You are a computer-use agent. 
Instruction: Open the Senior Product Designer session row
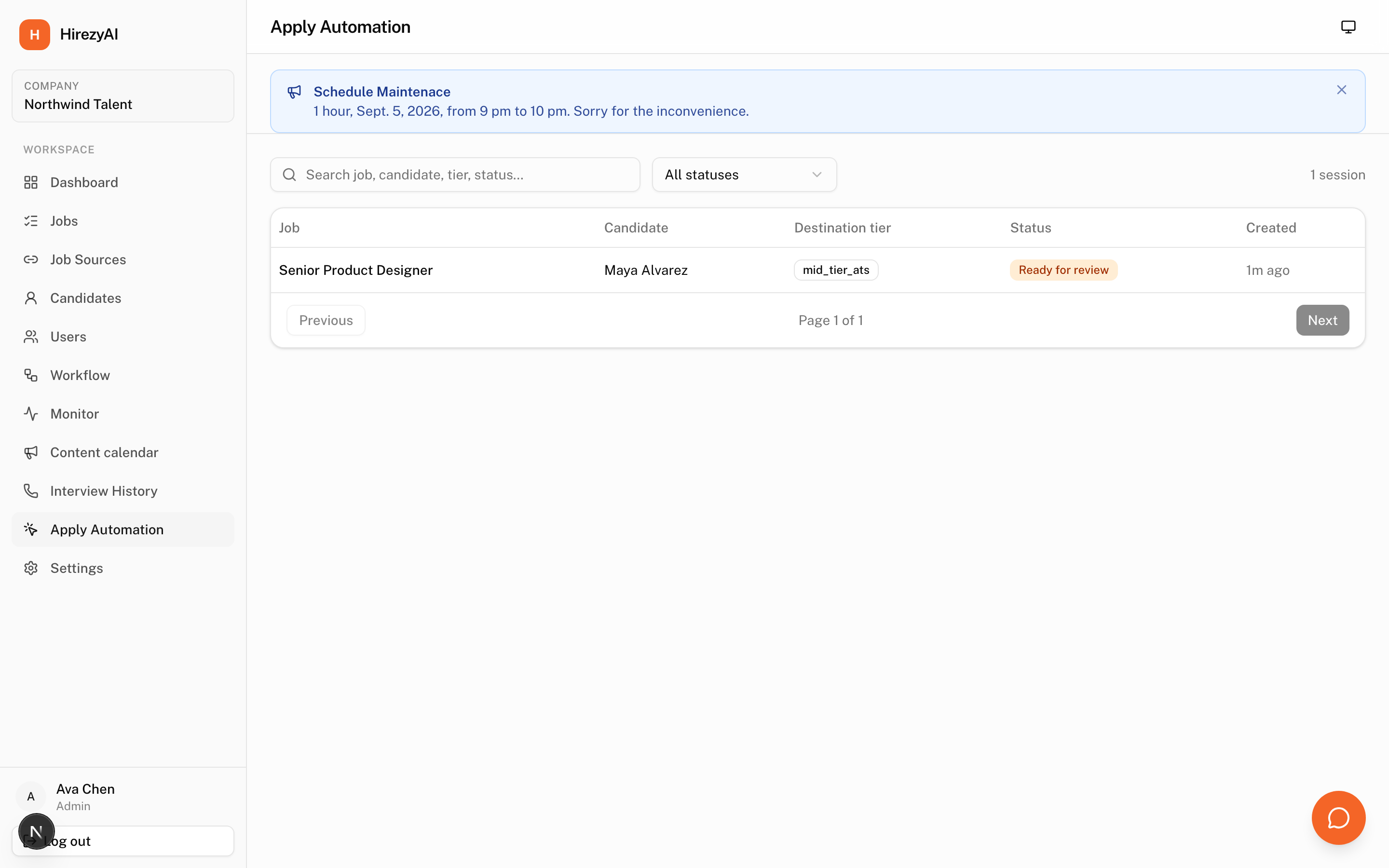[817, 271]
